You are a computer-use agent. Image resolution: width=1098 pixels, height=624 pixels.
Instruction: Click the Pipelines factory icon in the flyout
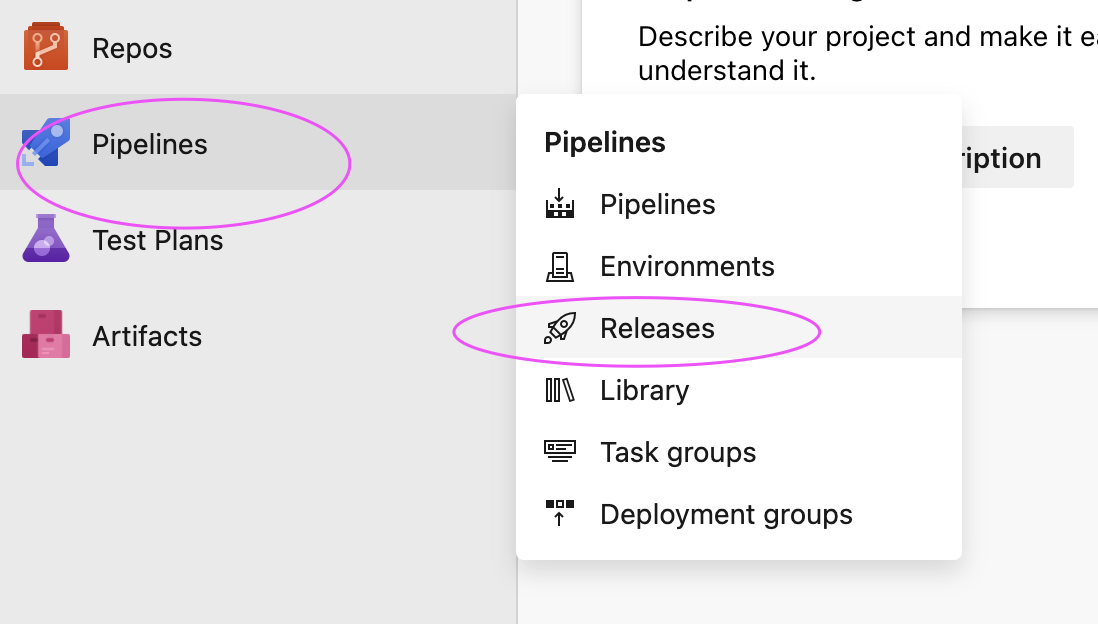pyautogui.click(x=560, y=205)
